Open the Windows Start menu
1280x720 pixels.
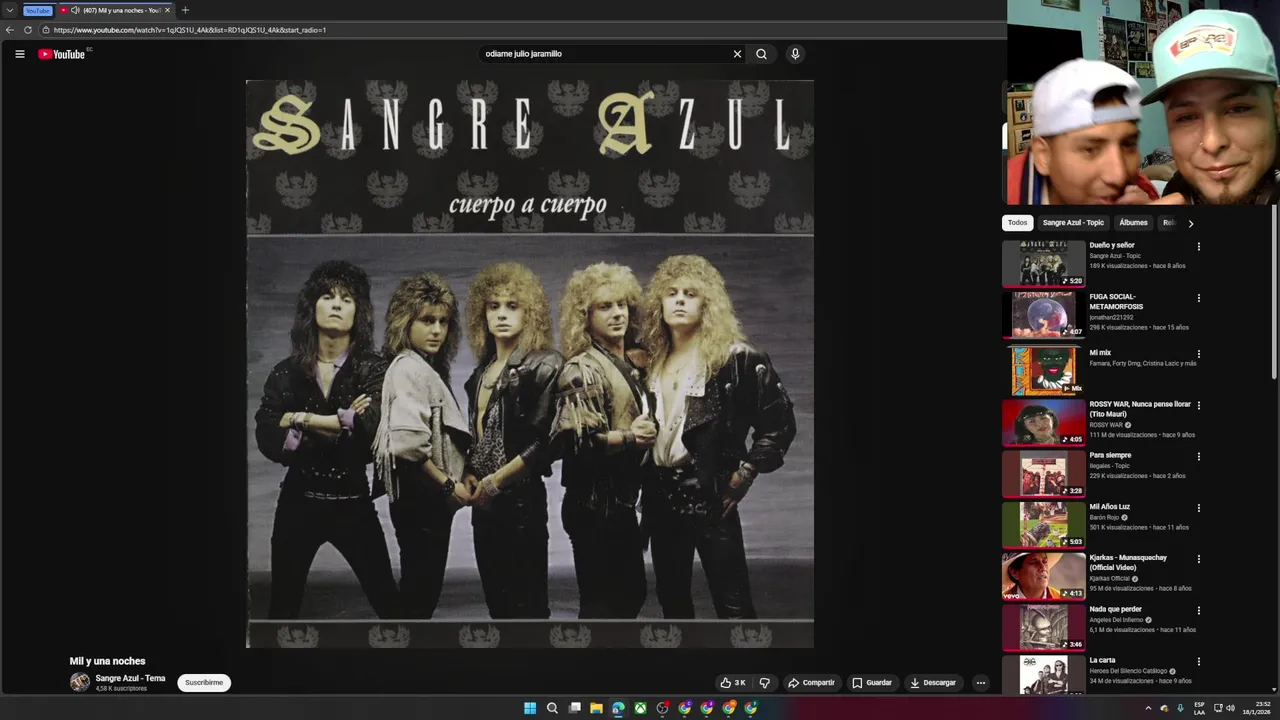[x=530, y=708]
